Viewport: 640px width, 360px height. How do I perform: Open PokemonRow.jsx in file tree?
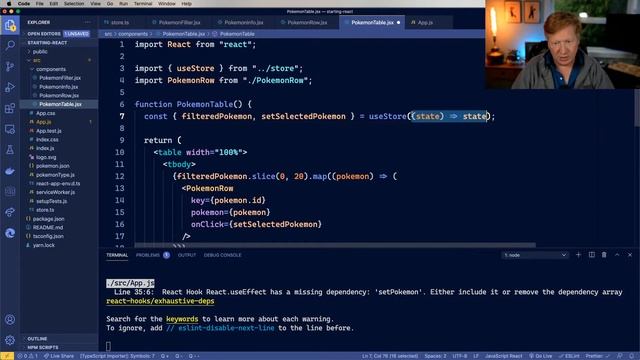pyautogui.click(x=59, y=95)
